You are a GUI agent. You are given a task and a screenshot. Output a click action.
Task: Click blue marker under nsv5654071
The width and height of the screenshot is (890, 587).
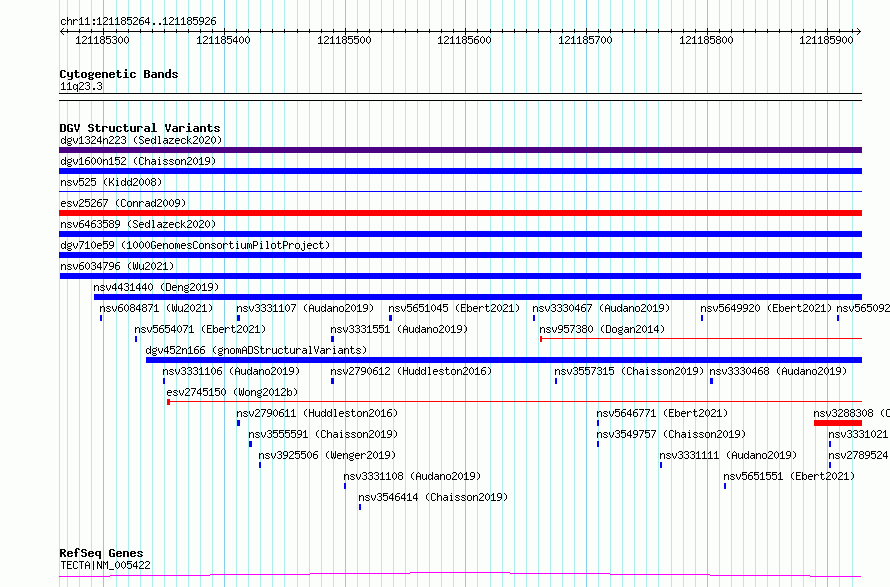pos(136,339)
